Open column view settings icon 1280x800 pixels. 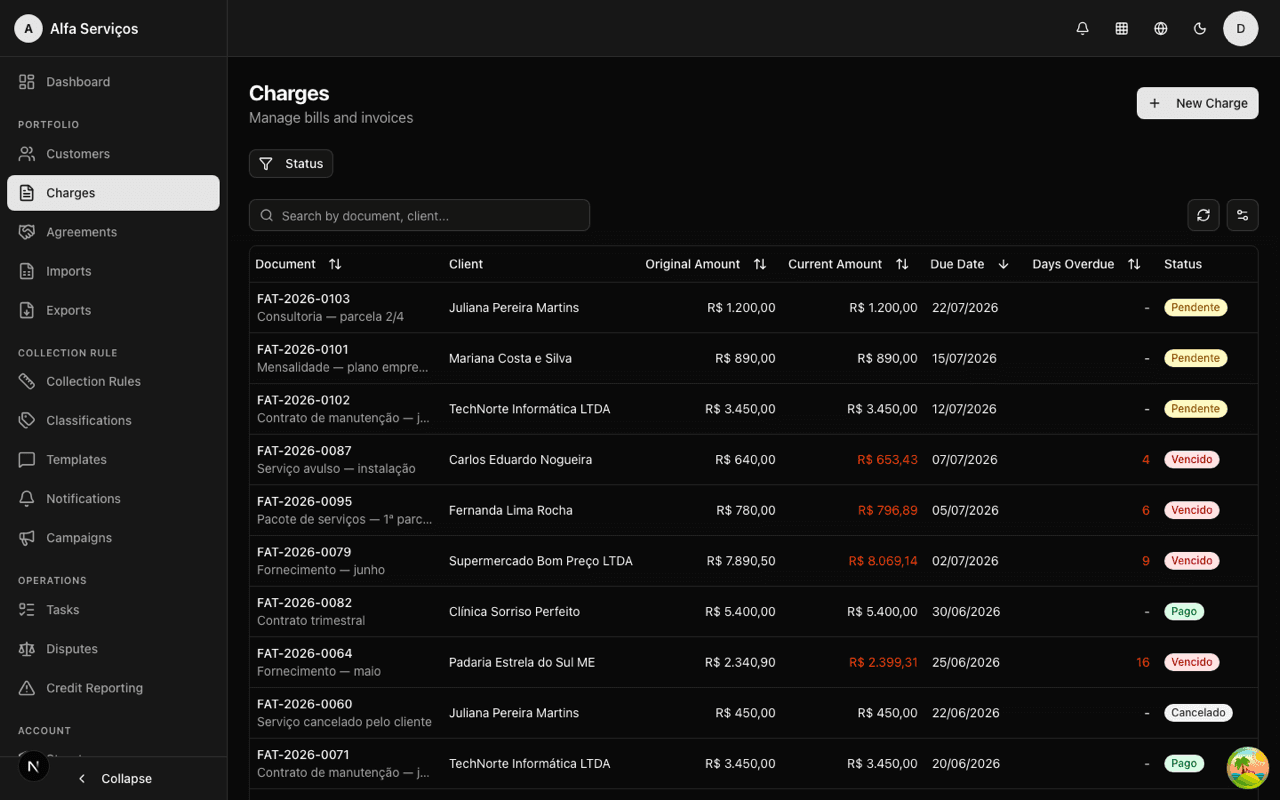[x=1242, y=215]
